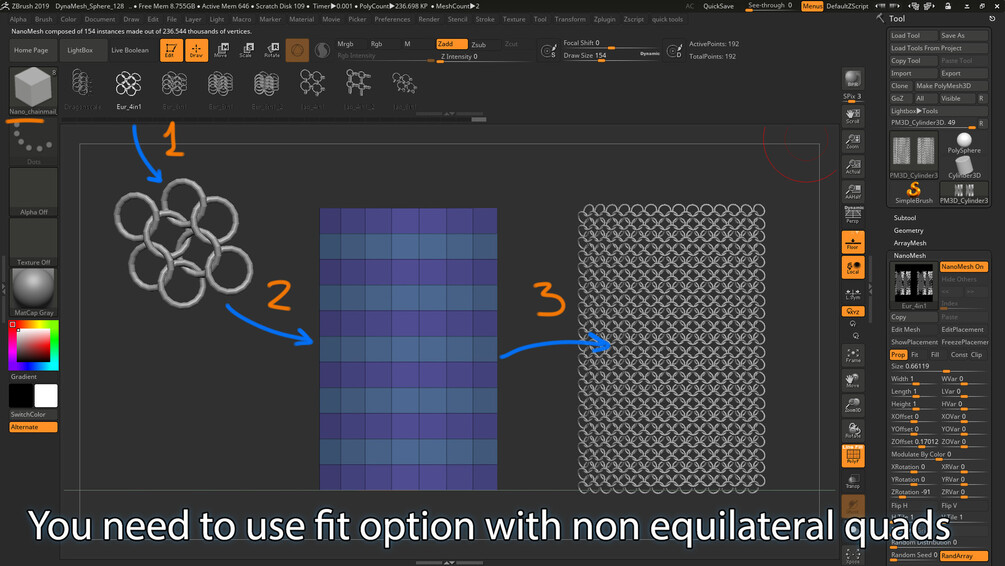
Task: Click the Load Tool button
Action: 913,36
